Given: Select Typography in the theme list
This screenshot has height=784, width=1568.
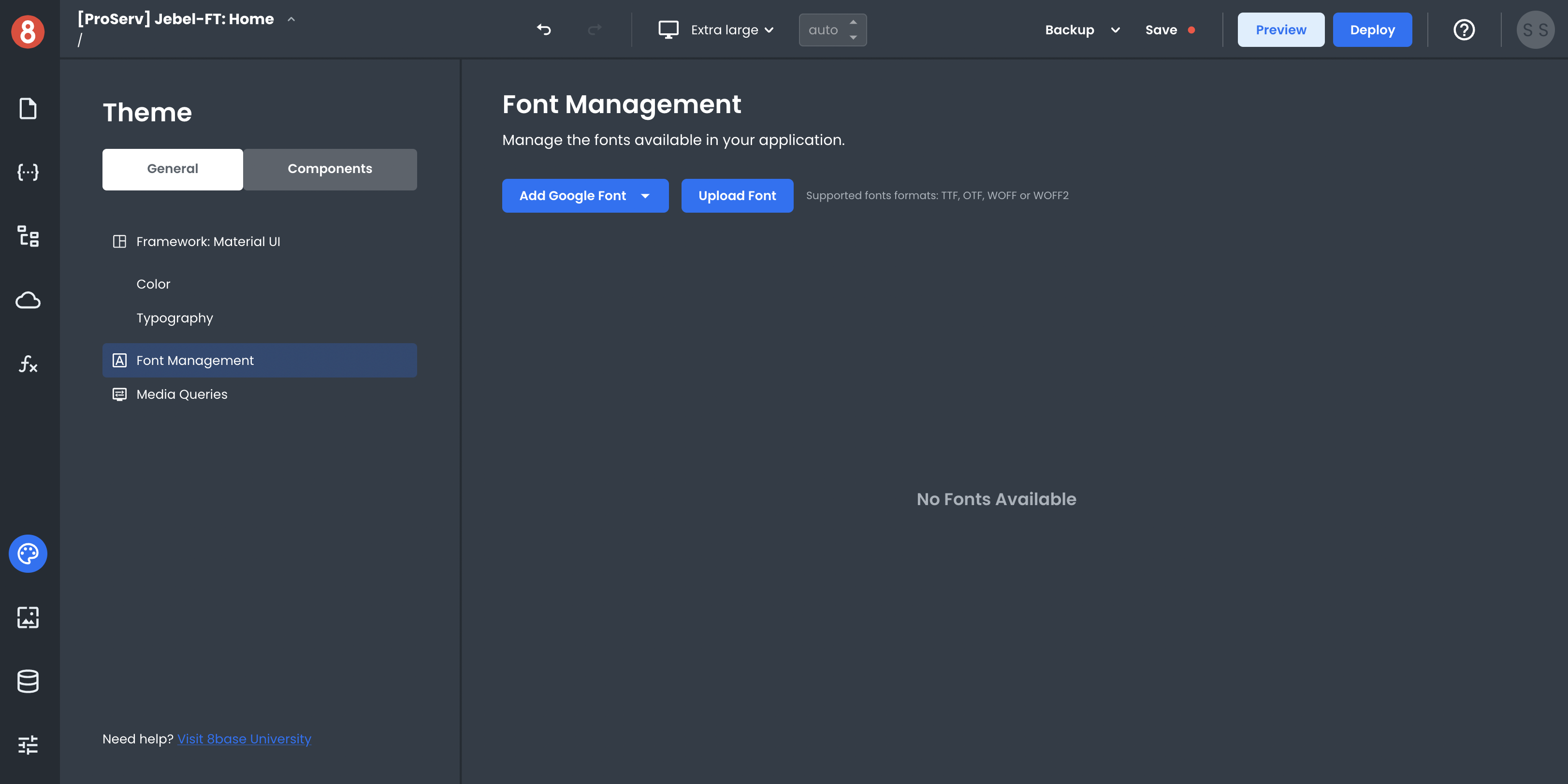Looking at the screenshot, I should point(174,319).
